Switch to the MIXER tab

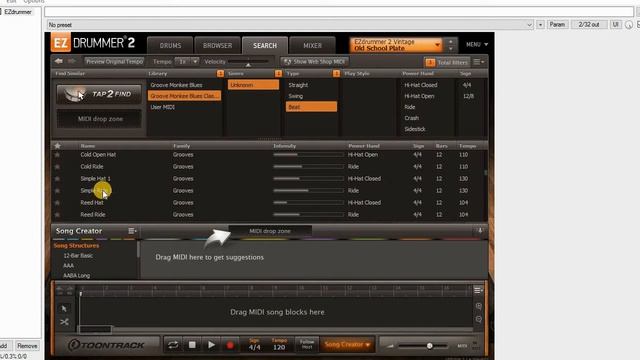(x=312, y=46)
